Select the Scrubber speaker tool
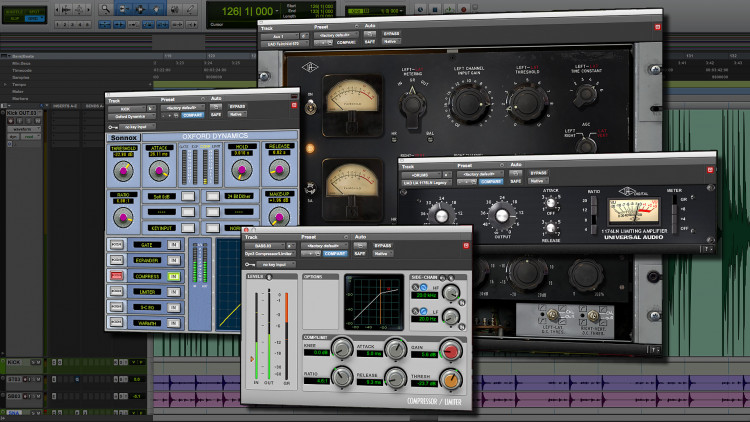The height and width of the screenshot is (422, 750). click(174, 9)
